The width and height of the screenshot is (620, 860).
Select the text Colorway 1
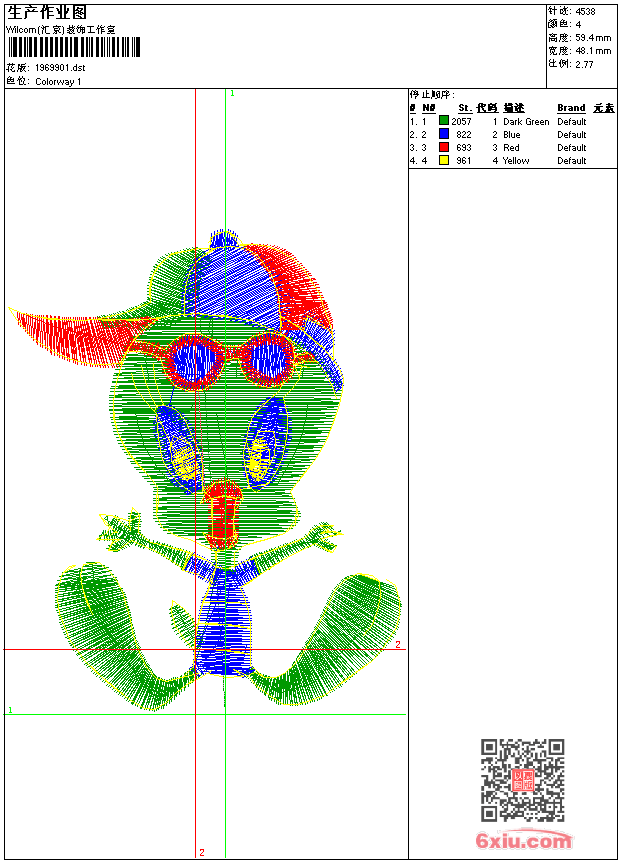tap(58, 82)
